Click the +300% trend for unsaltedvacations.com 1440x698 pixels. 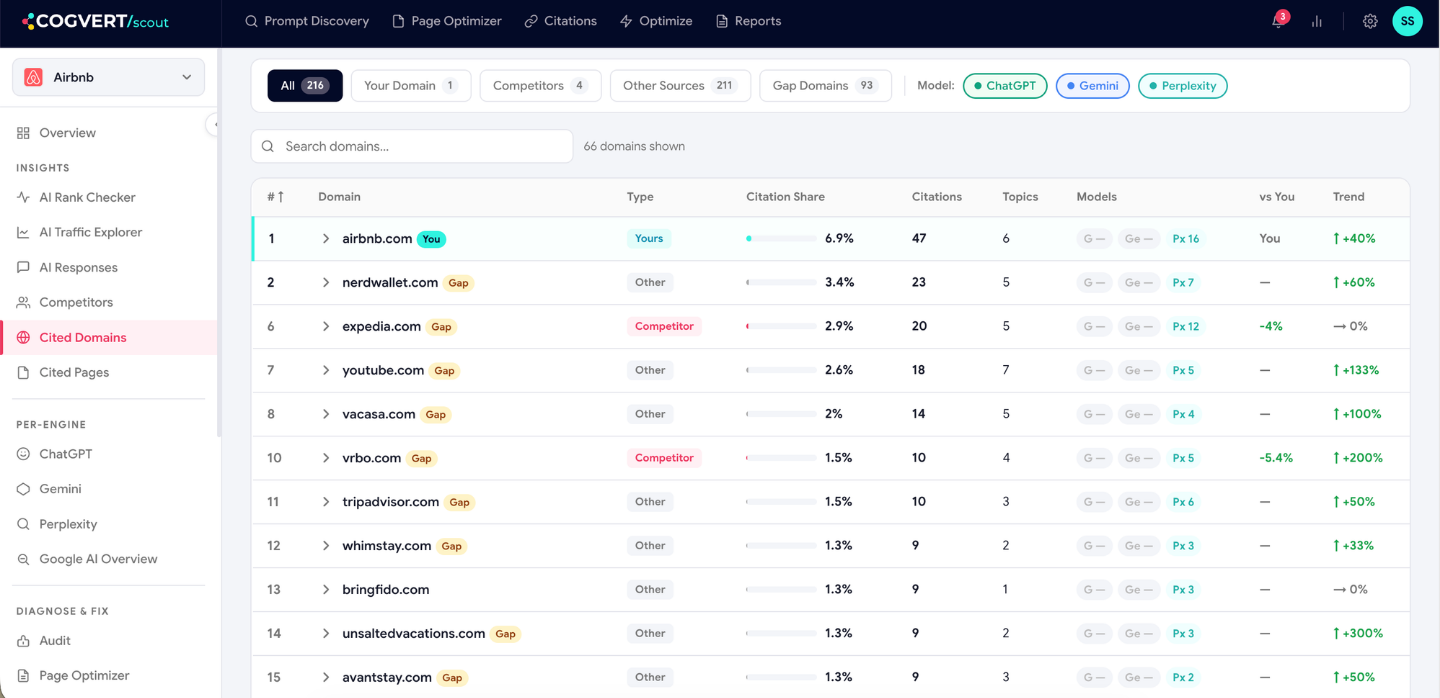[1358, 634]
